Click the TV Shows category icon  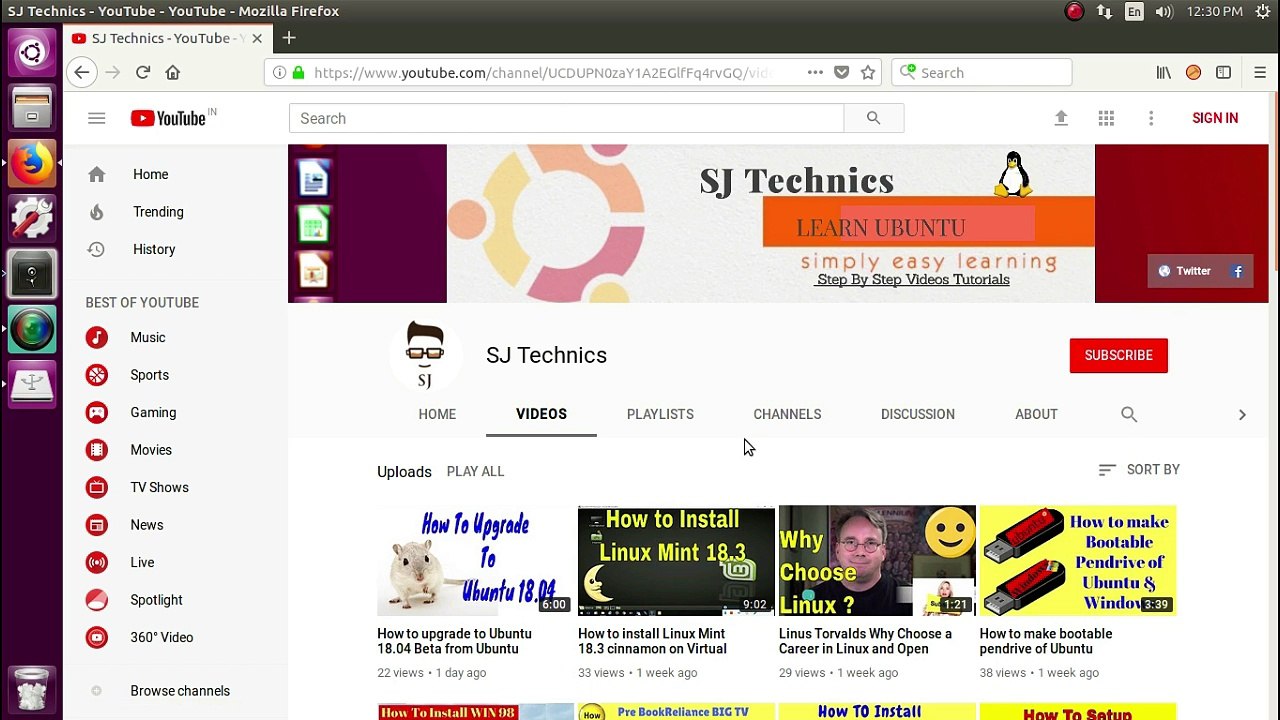[96, 487]
